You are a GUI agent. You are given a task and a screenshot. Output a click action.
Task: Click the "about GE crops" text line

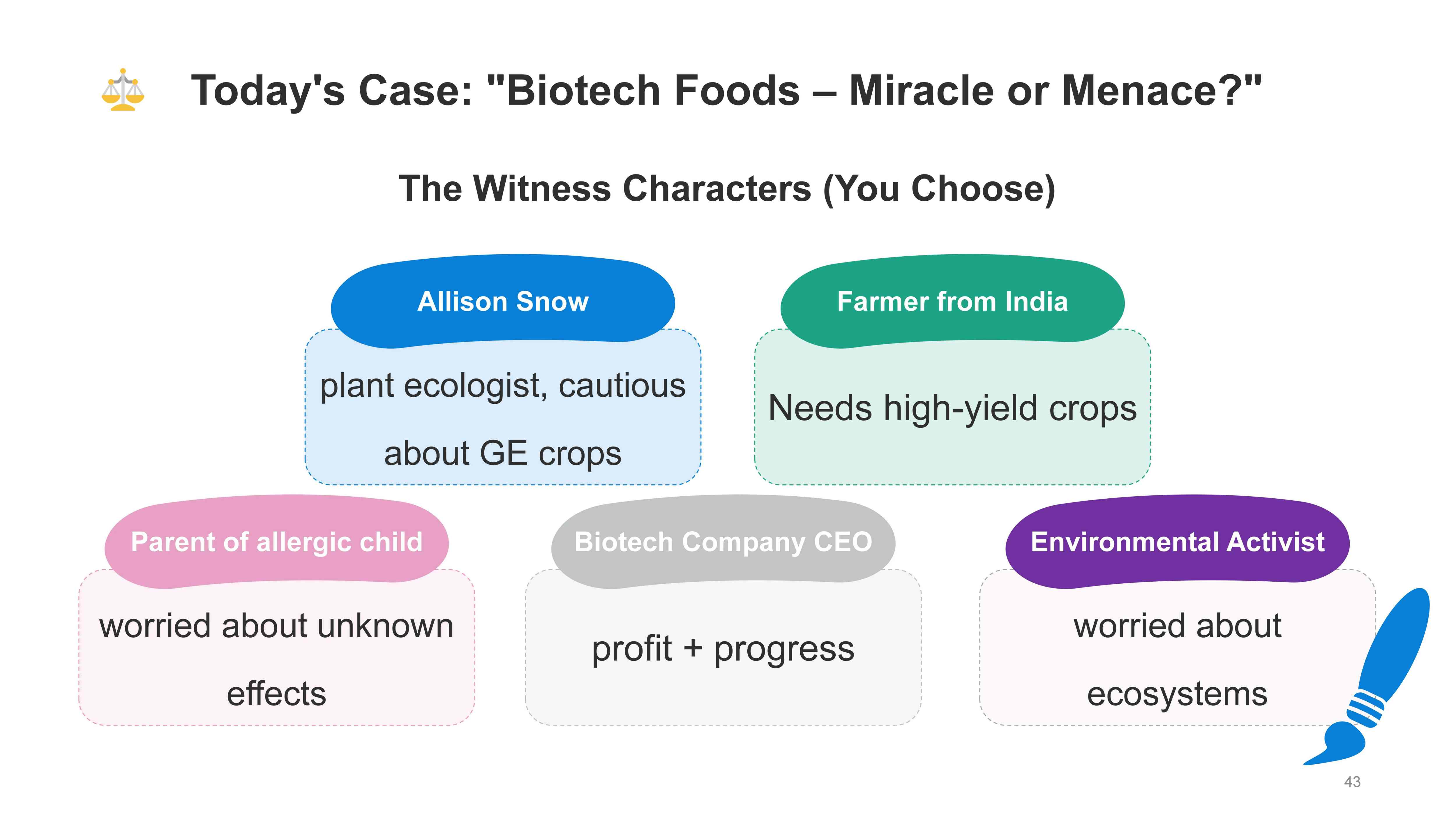502,453
